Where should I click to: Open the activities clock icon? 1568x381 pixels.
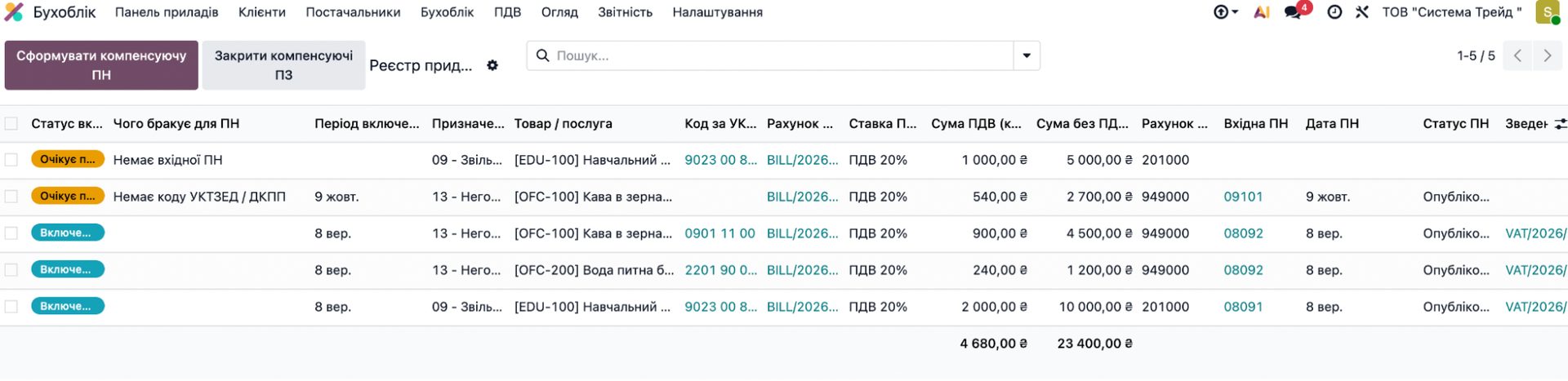click(1334, 12)
